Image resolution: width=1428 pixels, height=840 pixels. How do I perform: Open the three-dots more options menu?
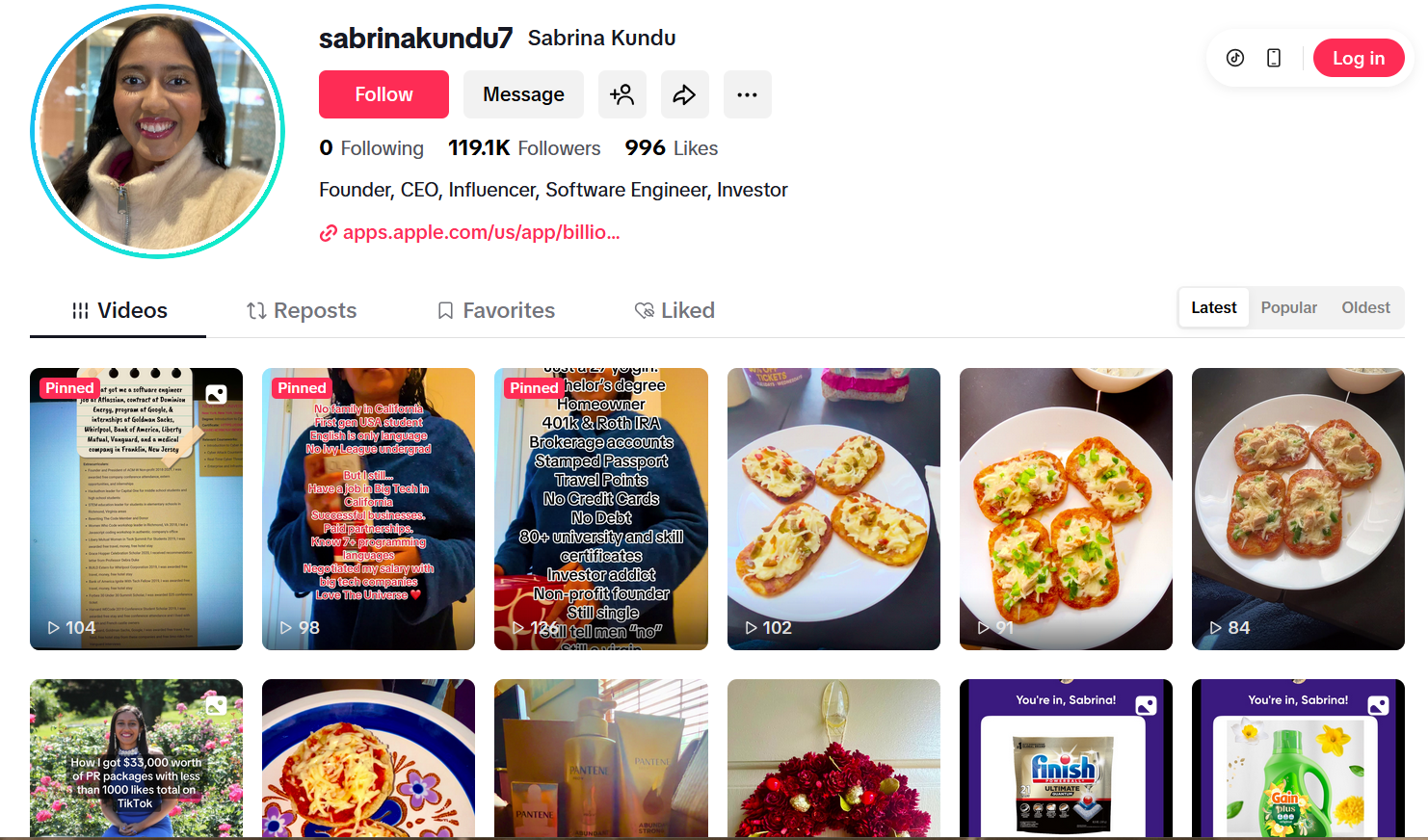click(x=747, y=94)
